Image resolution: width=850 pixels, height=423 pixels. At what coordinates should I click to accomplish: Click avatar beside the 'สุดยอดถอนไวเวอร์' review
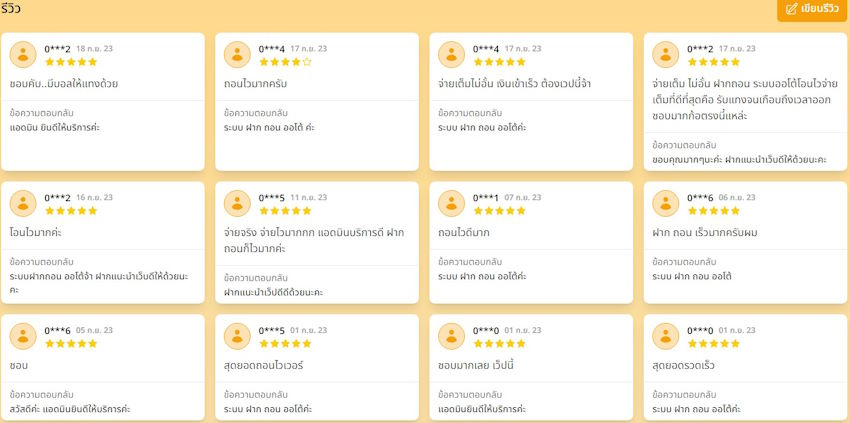point(237,336)
